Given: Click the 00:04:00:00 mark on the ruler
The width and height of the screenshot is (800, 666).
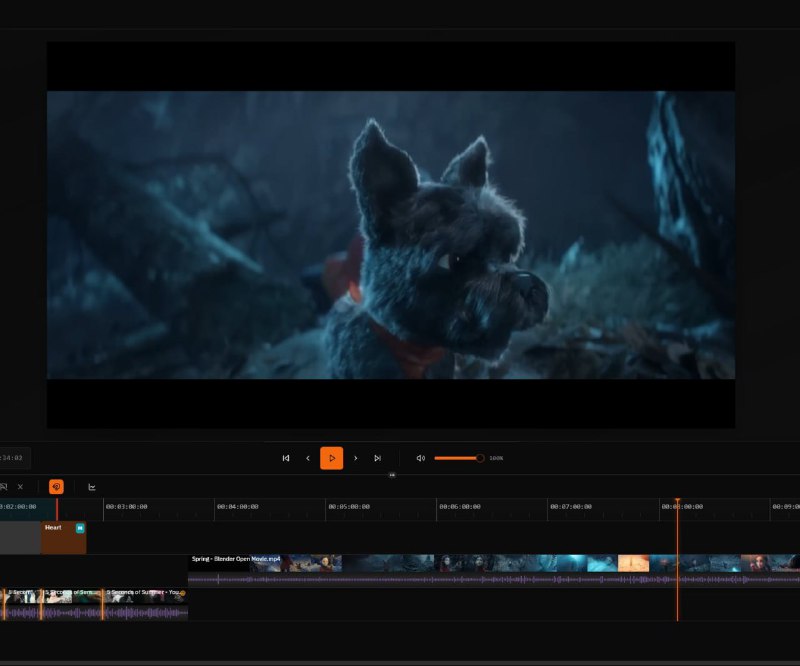Looking at the screenshot, I should [x=238, y=507].
